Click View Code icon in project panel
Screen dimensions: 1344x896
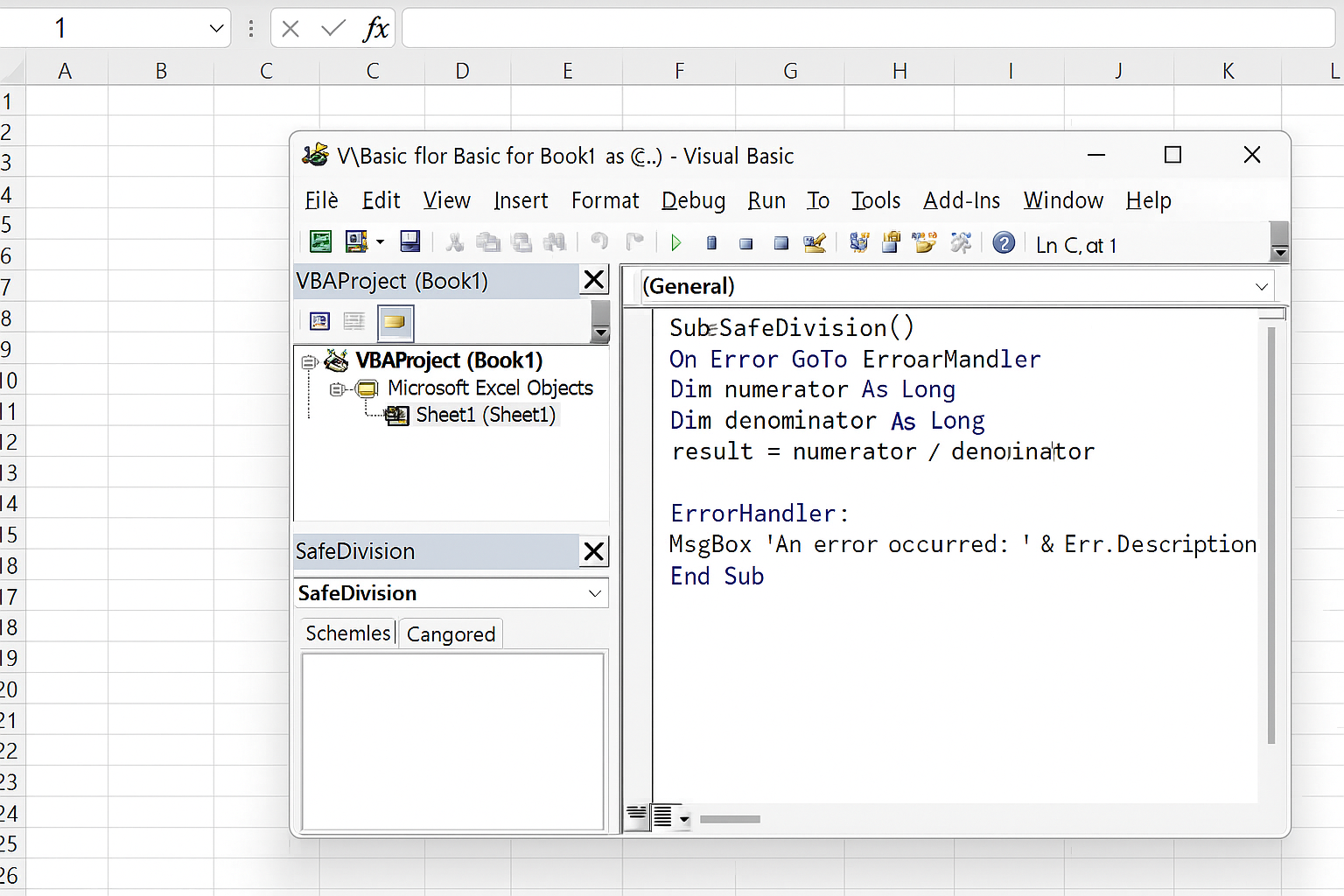tap(320, 321)
